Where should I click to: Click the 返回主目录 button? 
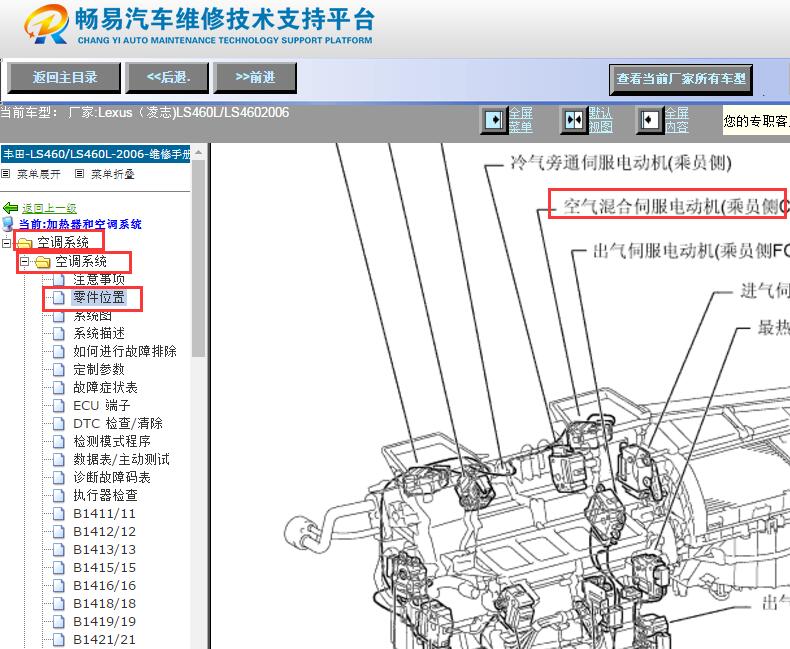point(64,78)
